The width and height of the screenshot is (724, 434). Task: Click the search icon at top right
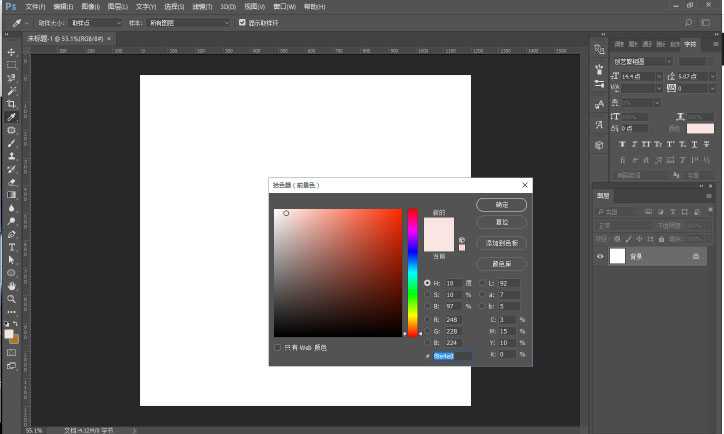pyautogui.click(x=689, y=22)
